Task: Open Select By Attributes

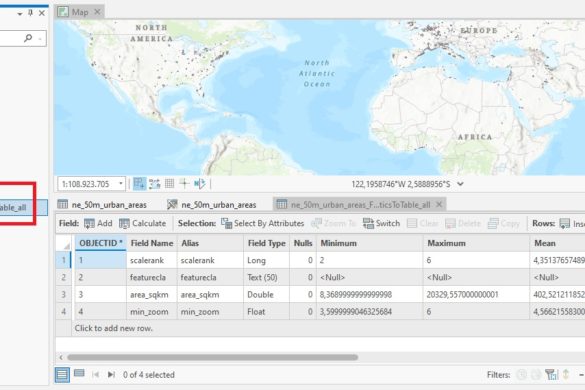Action: coord(263,223)
